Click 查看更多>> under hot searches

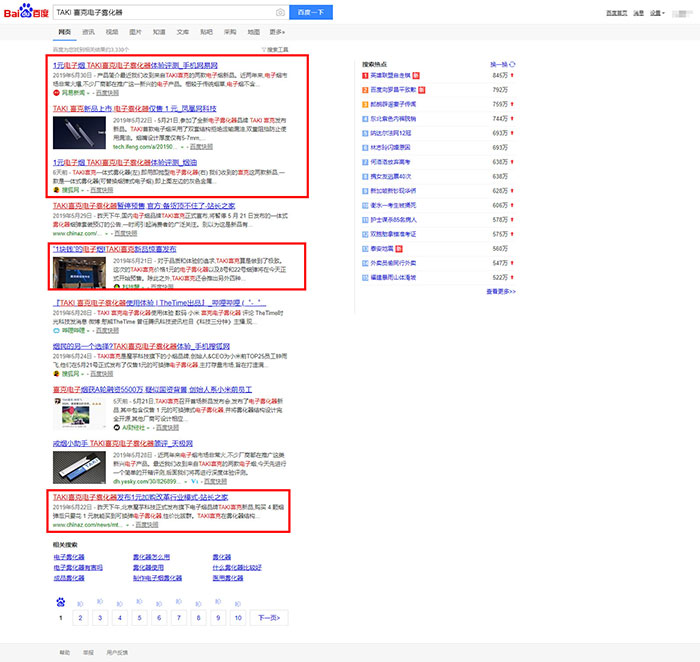[x=501, y=291]
